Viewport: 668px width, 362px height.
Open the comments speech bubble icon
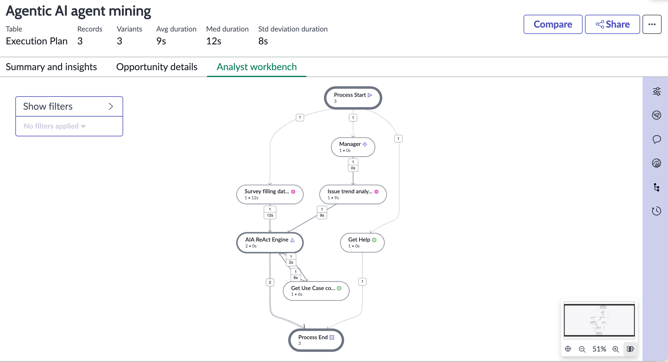coord(656,139)
